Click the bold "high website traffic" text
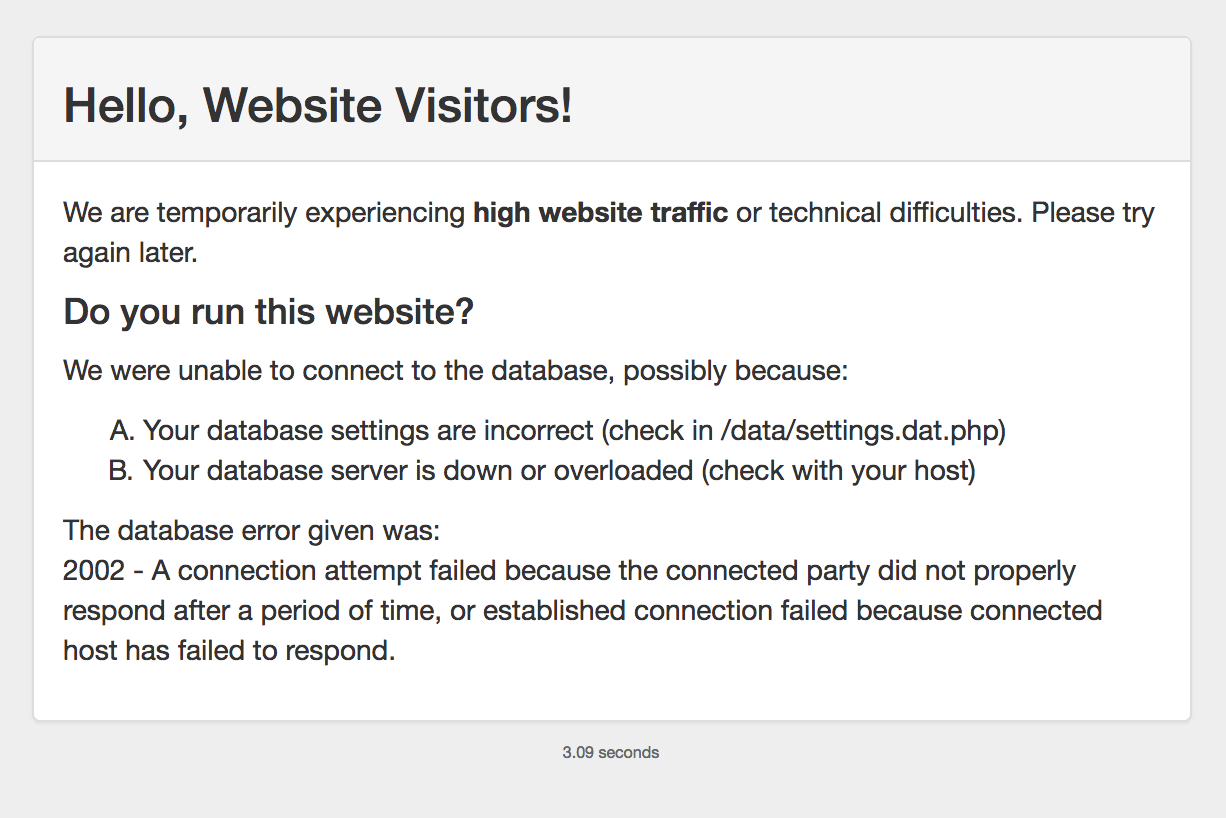Viewport: 1226px width, 818px height. click(600, 213)
